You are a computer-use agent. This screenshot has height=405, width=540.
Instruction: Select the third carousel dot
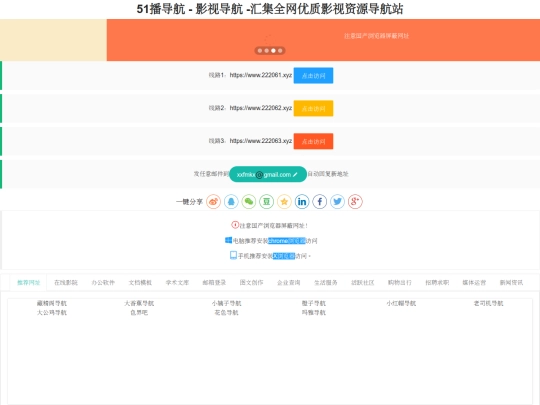click(x=273, y=51)
